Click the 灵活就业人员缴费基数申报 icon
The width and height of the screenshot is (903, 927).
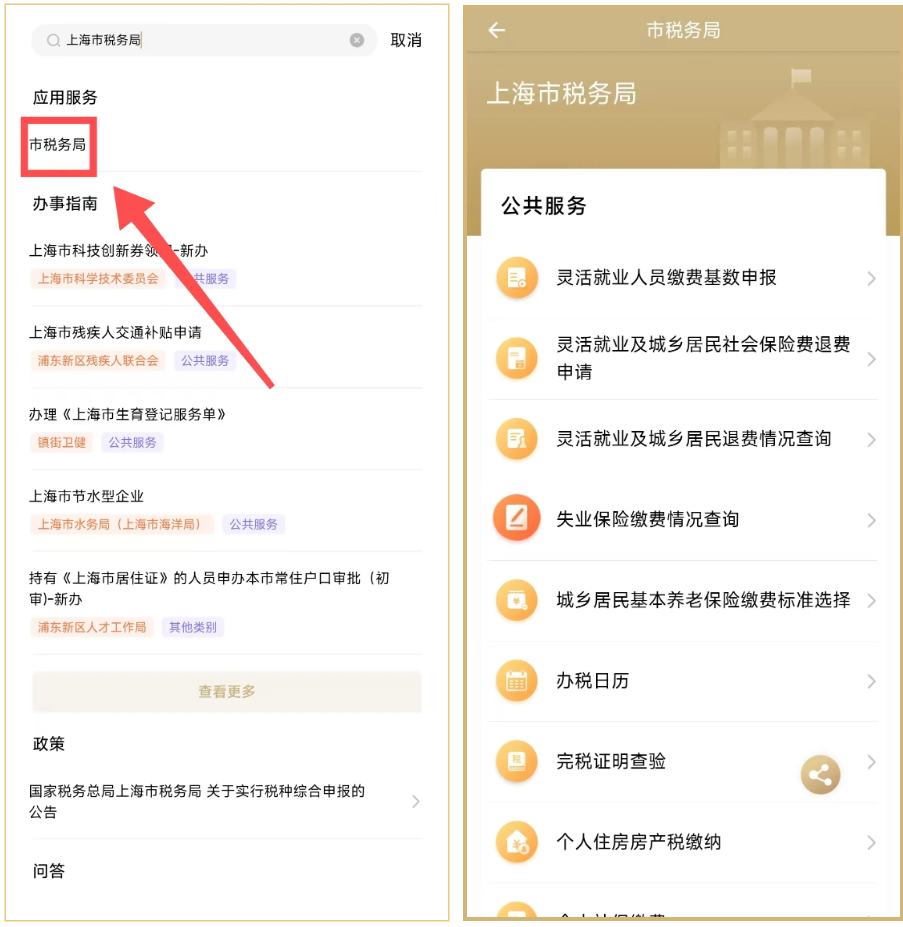(517, 277)
